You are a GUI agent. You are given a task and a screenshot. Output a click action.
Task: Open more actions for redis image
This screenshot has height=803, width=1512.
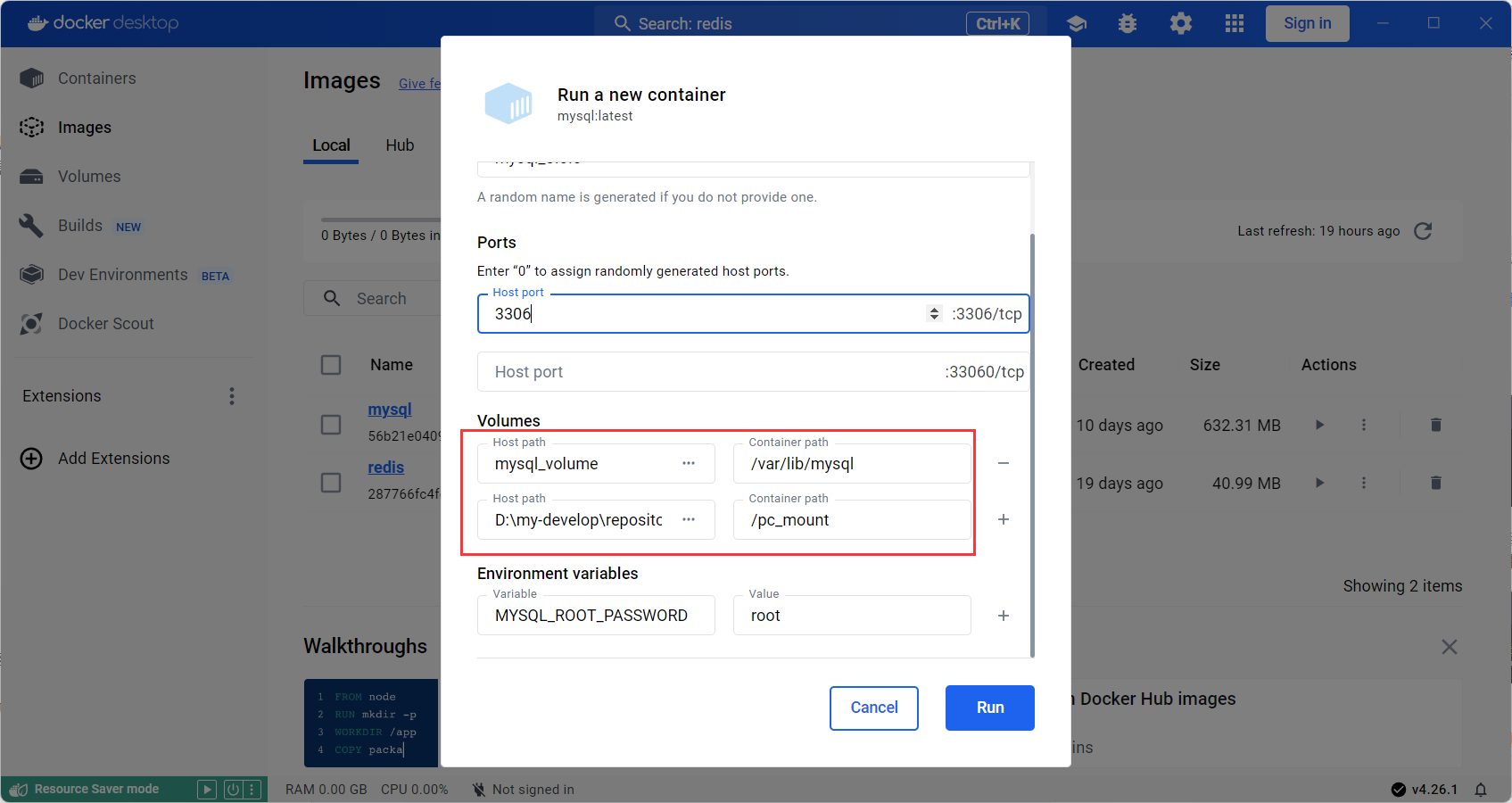[1364, 484]
